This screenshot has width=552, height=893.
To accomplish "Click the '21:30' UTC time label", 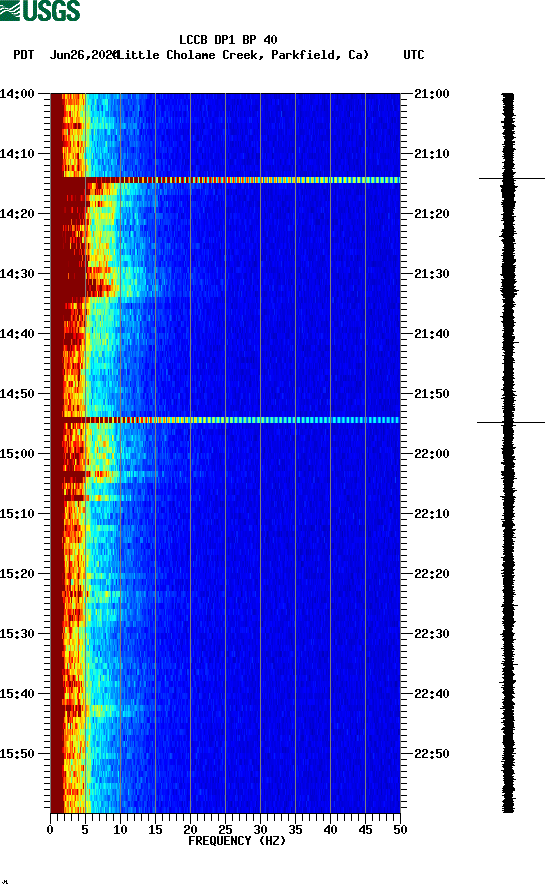I will (x=432, y=273).
